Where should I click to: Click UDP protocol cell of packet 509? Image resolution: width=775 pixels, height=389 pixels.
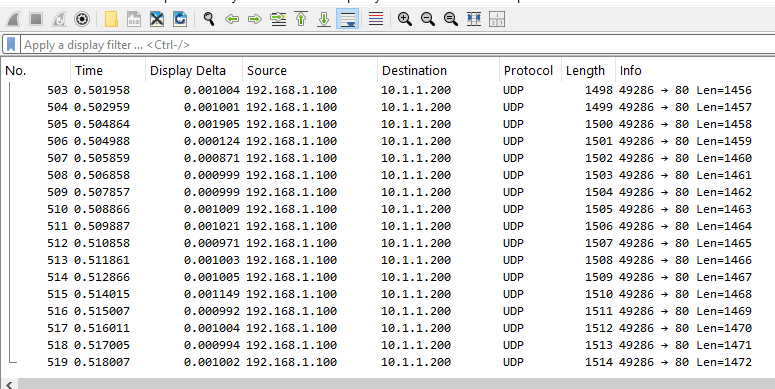coord(513,192)
